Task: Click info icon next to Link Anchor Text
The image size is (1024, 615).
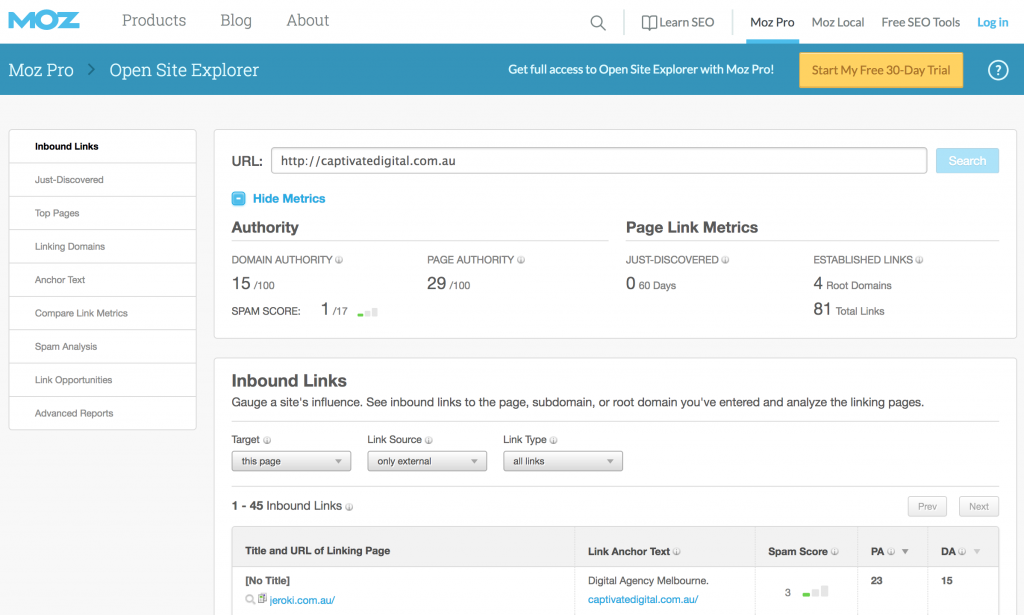Action: pyautogui.click(x=677, y=552)
